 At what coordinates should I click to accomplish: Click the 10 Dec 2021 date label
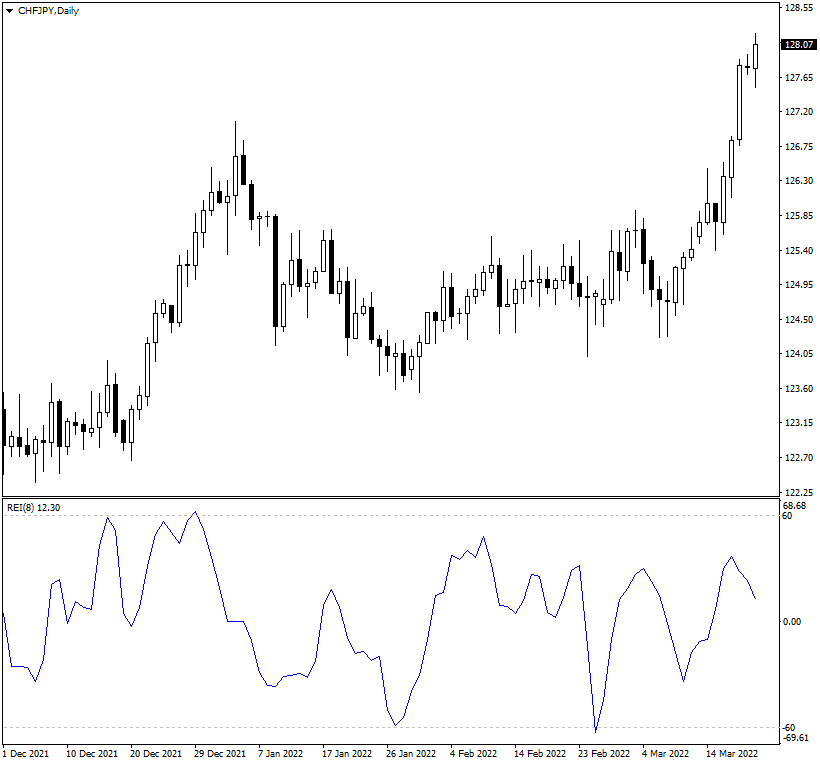[x=92, y=752]
